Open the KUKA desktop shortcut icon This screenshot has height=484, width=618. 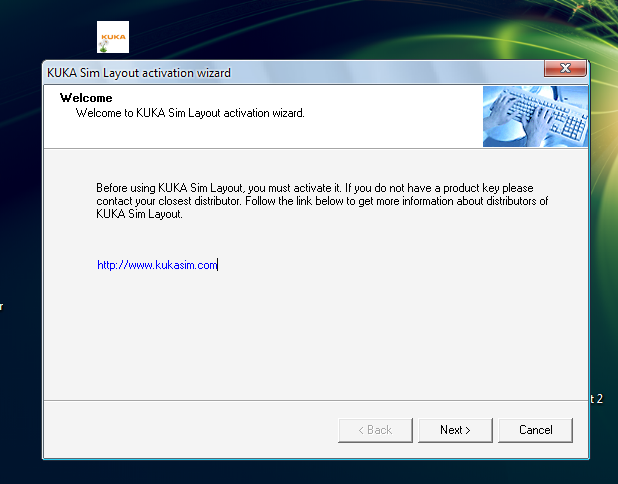[113, 37]
